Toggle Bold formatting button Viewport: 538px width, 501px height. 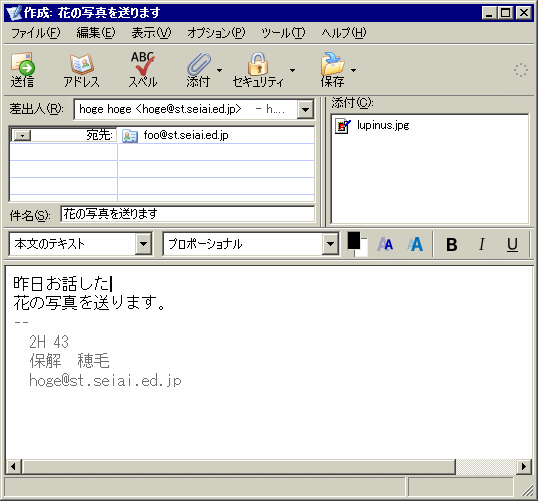click(452, 245)
